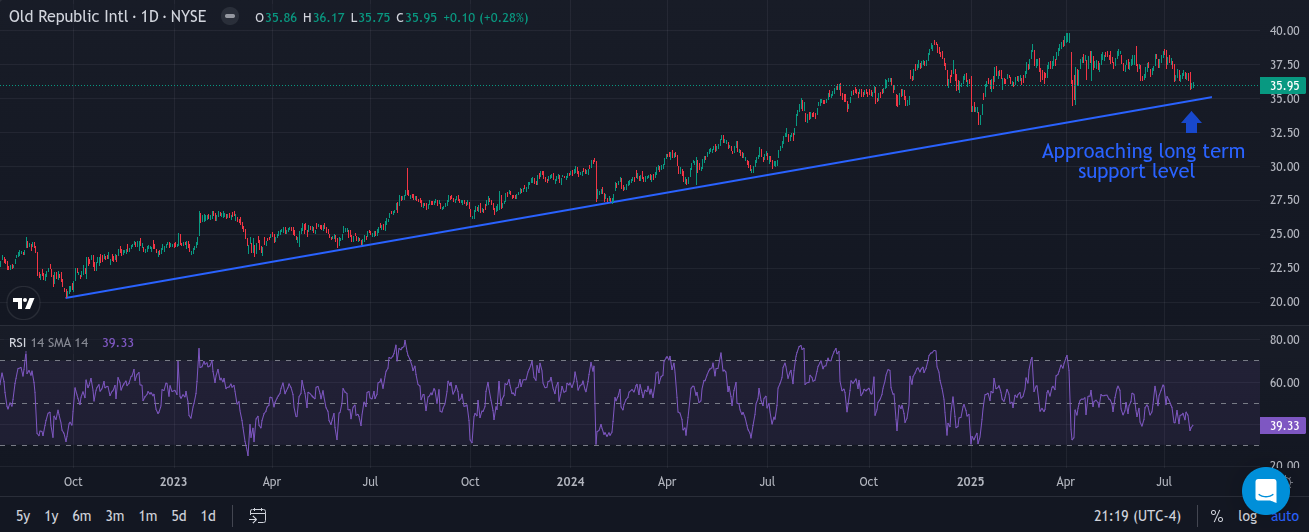Click the current price label 35.95
Screen dimensions: 1309x532
click(1284, 86)
